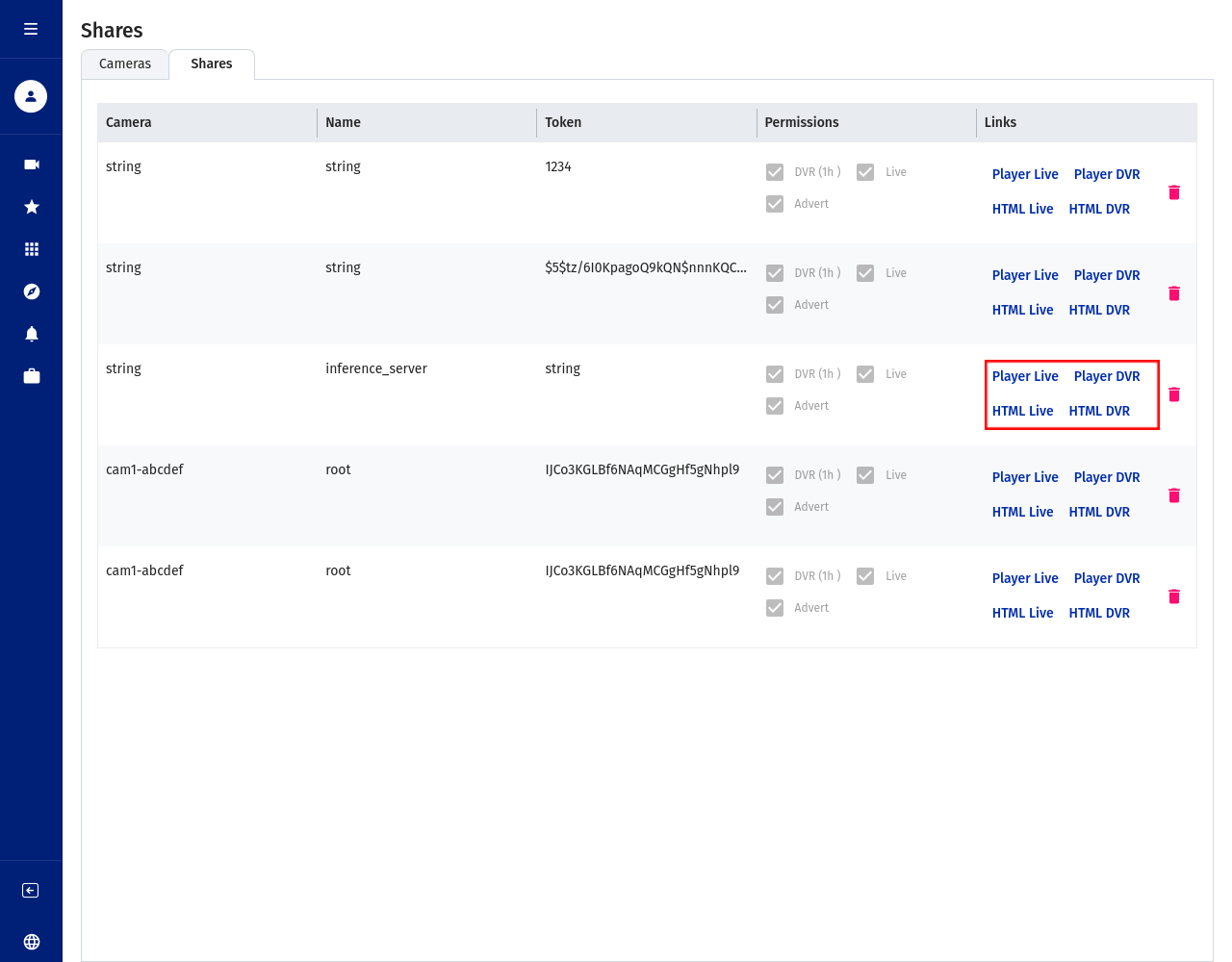Open the hamburger menu in the sidebar
Image resolution: width=1232 pixels, height=962 pixels.
[x=31, y=29]
